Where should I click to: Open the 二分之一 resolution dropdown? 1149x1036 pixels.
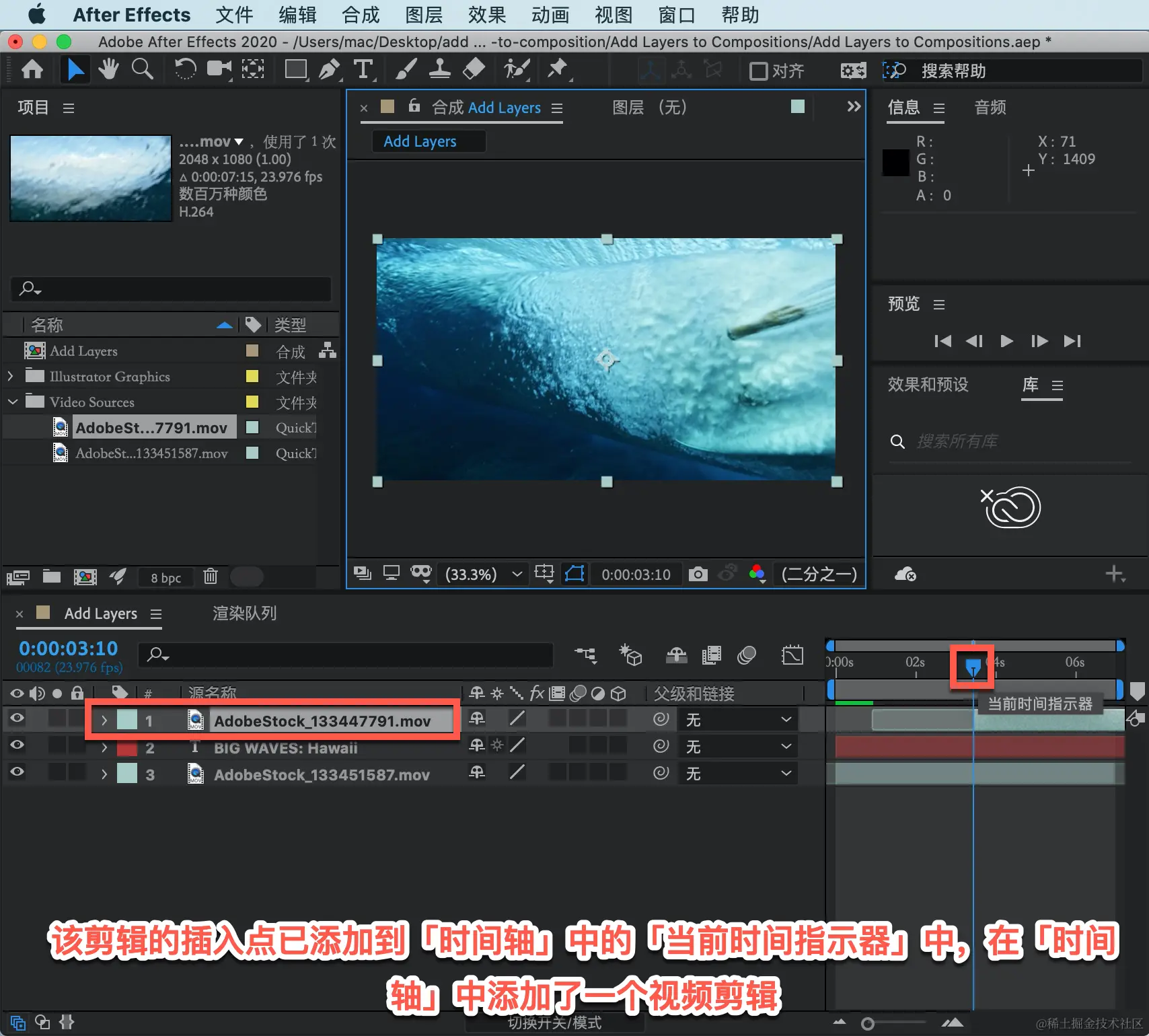pyautogui.click(x=819, y=574)
